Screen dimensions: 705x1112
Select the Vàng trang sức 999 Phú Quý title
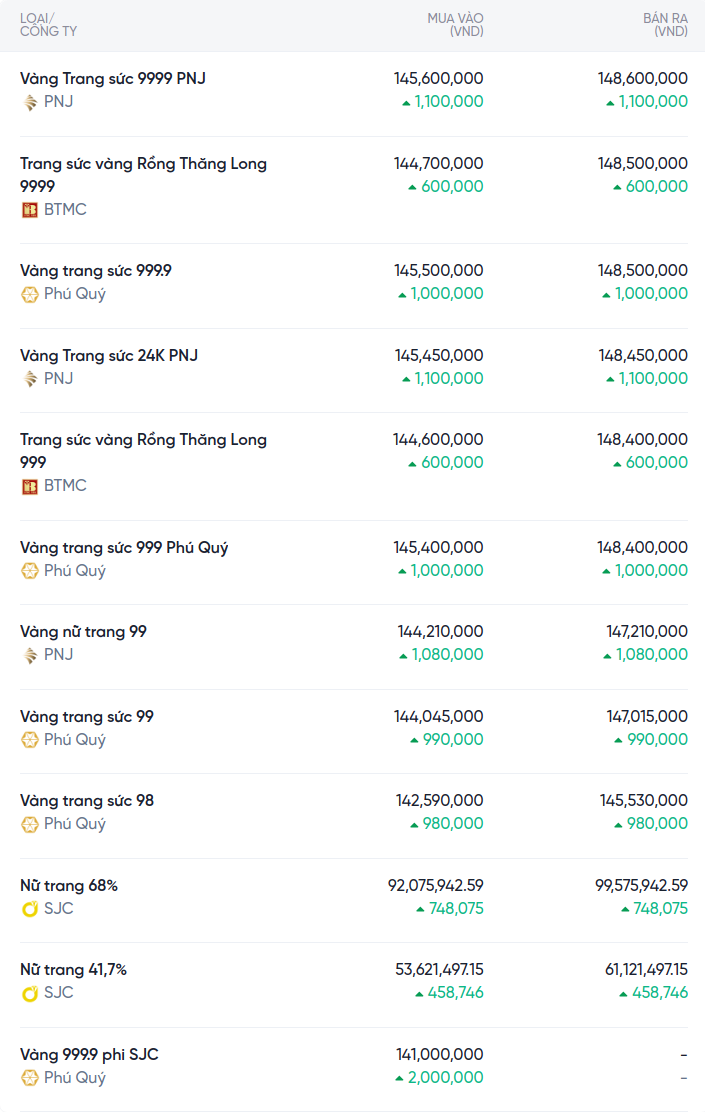pyautogui.click(x=124, y=547)
